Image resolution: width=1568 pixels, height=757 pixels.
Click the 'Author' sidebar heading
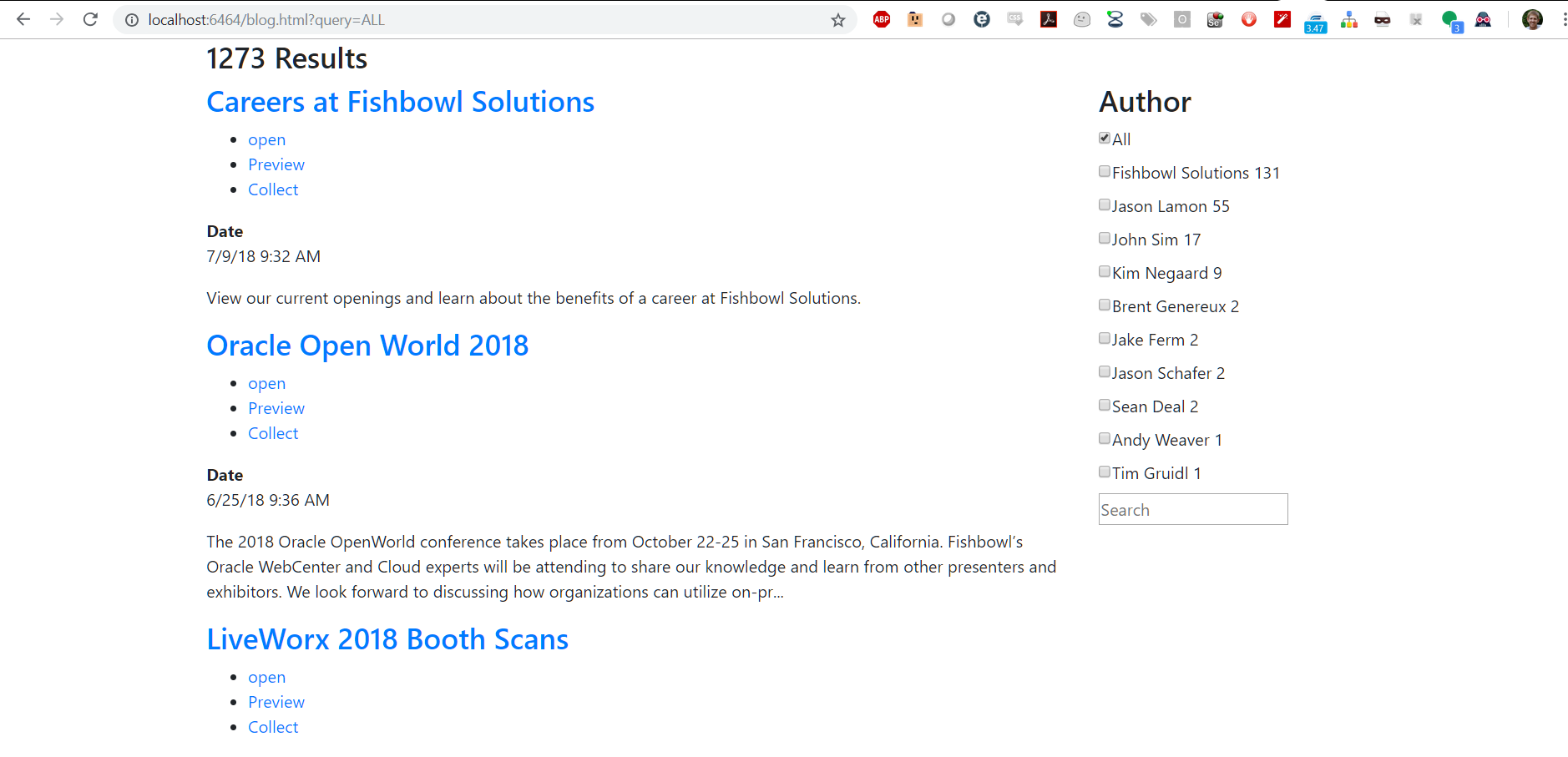(x=1145, y=102)
